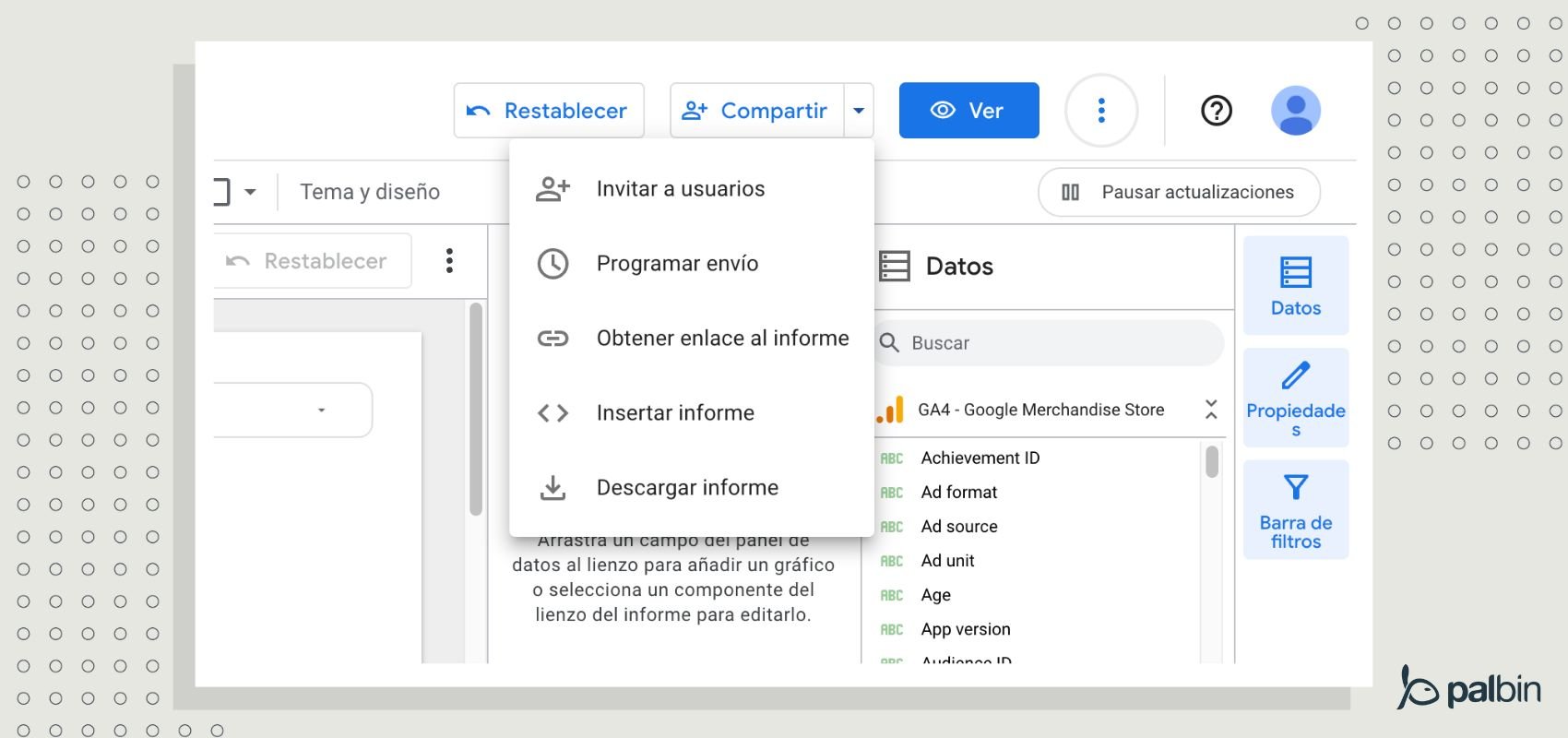The image size is (1568, 738).
Task: Click the Datos panel header icon
Action: point(895,267)
